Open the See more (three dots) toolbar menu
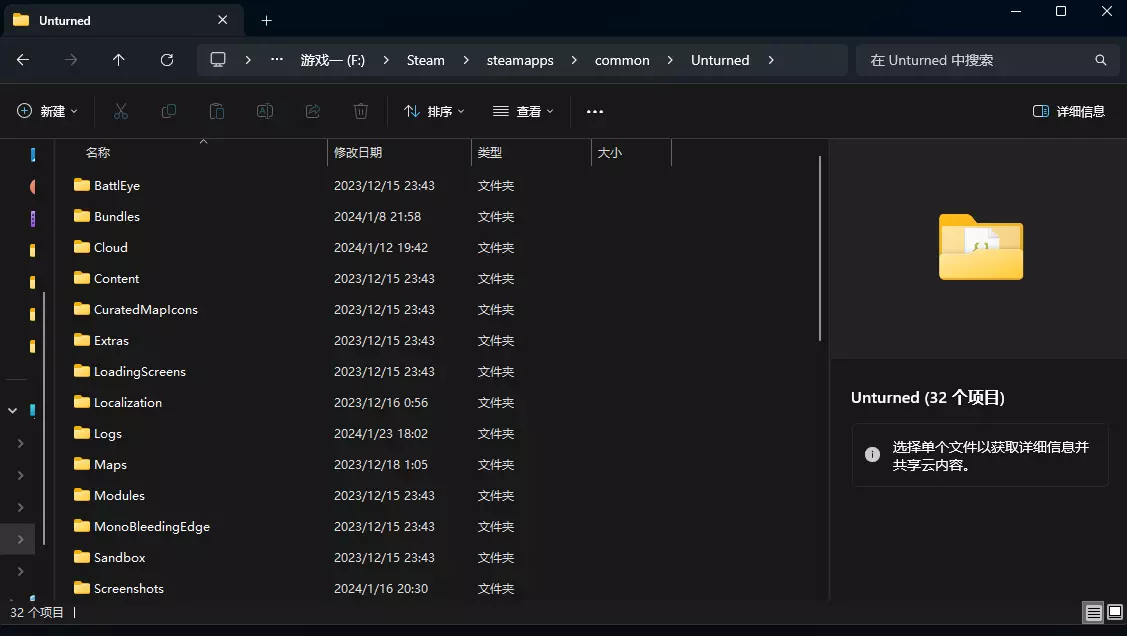This screenshot has height=636, width=1127. pos(595,111)
